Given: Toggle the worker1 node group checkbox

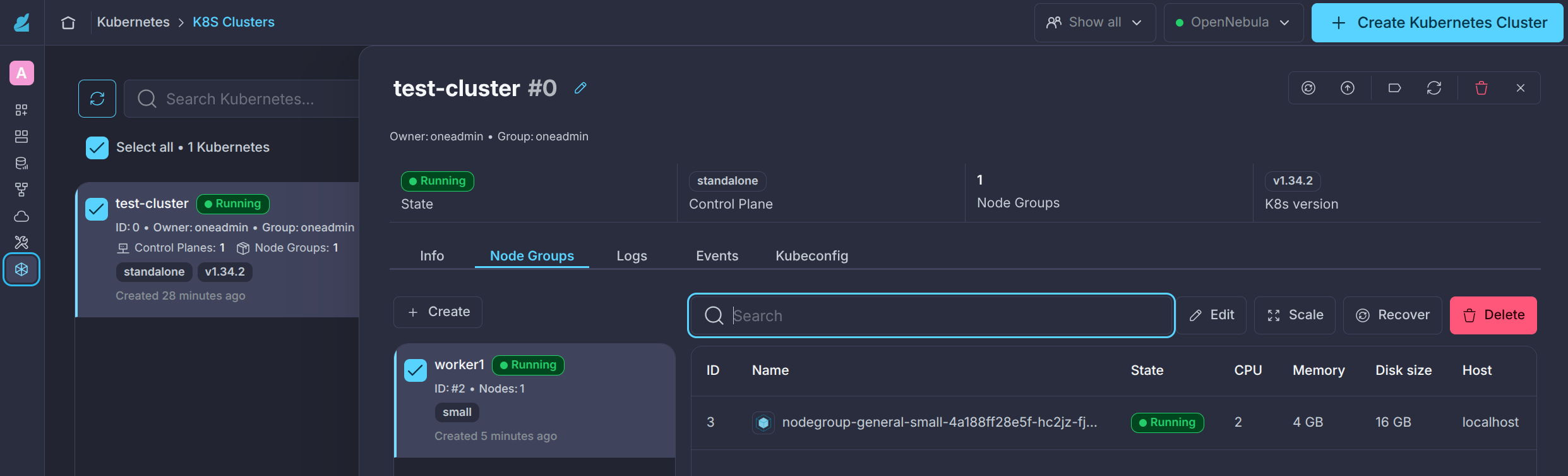Looking at the screenshot, I should click(x=416, y=370).
